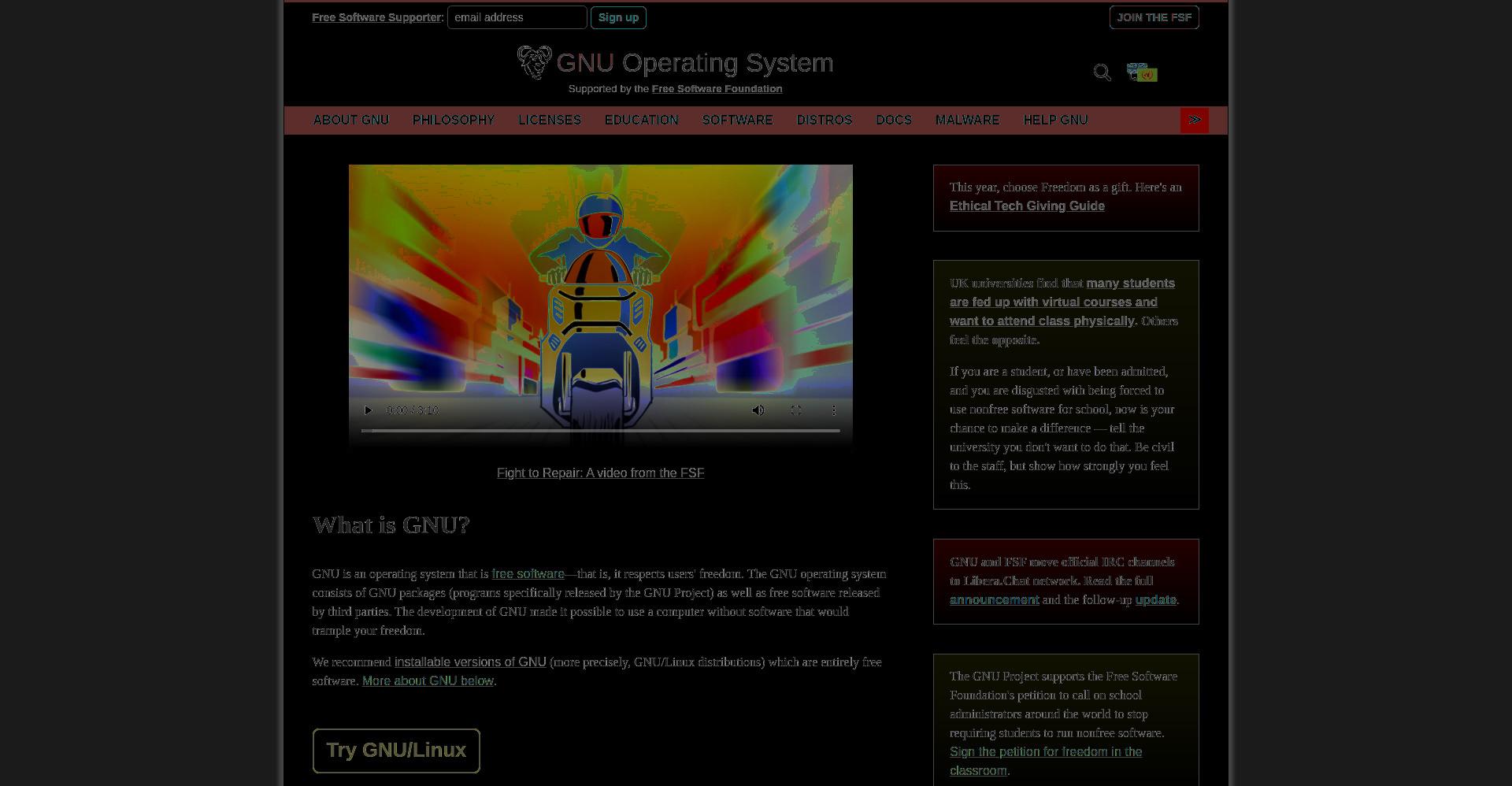Click JOIN THE FSF button
Screen dimensions: 1512x786
point(1154,17)
